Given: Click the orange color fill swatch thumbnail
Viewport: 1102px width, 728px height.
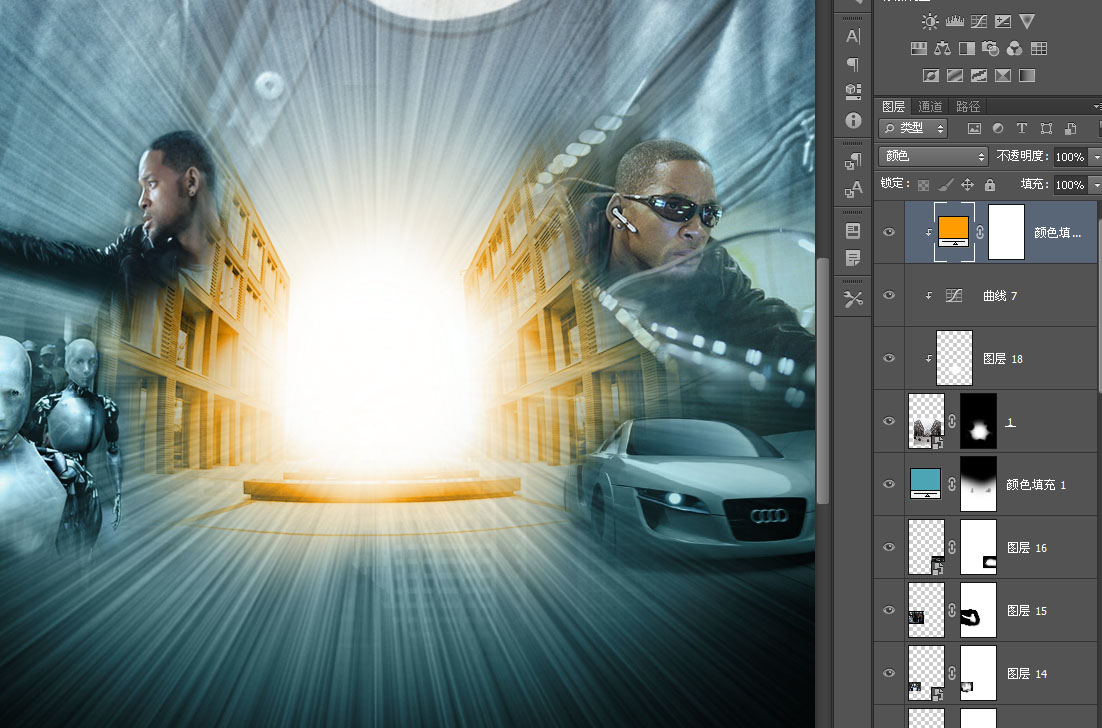Looking at the screenshot, I should coord(954,232).
